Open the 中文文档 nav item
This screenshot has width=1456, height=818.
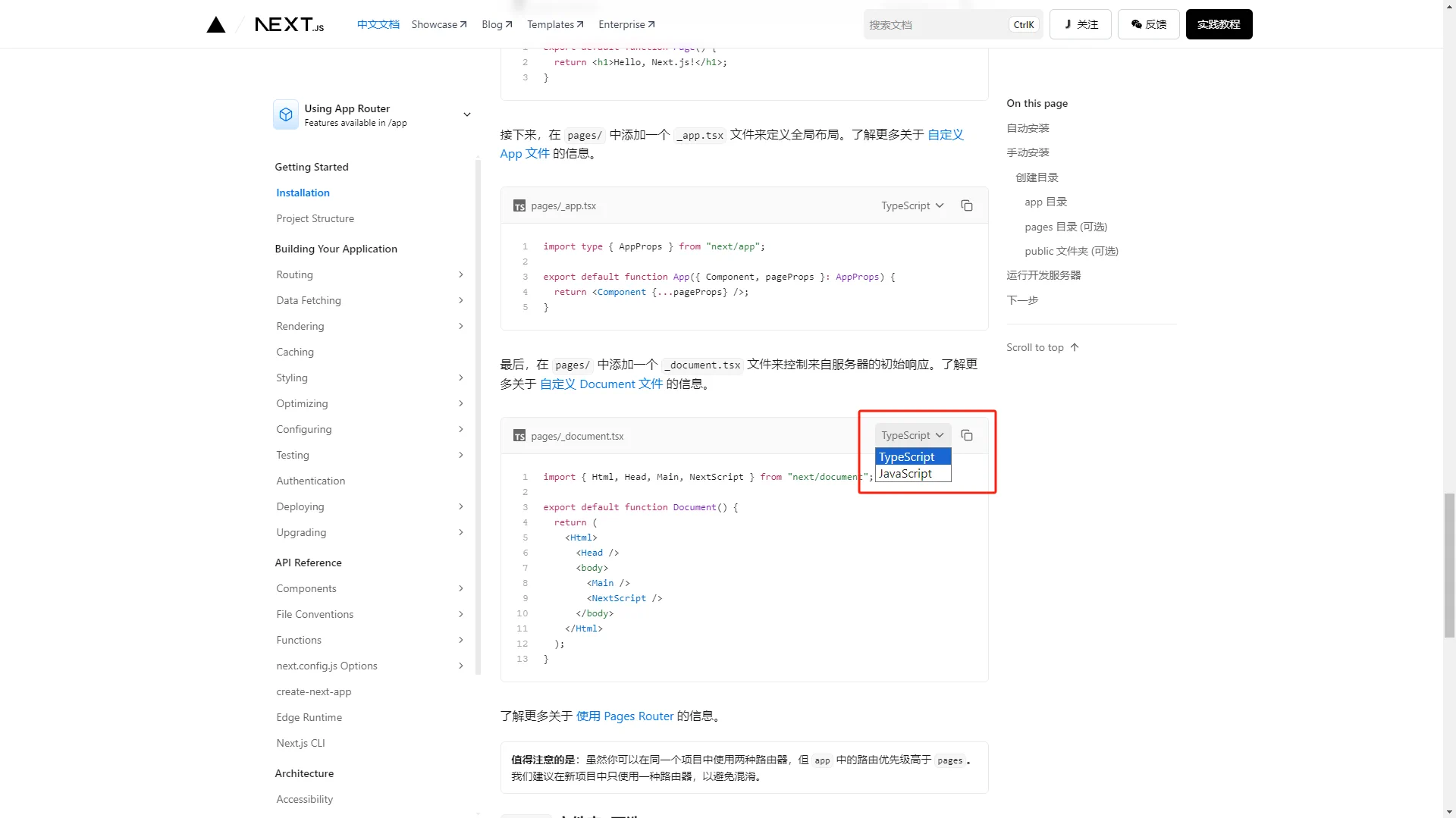tap(378, 24)
